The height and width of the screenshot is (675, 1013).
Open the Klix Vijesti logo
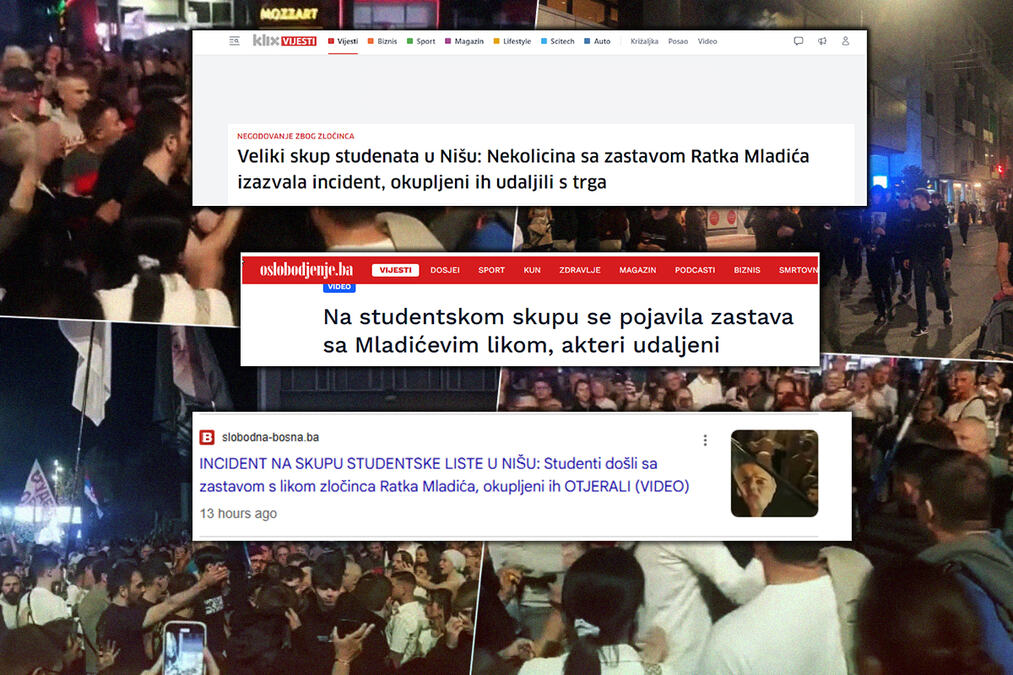point(284,41)
